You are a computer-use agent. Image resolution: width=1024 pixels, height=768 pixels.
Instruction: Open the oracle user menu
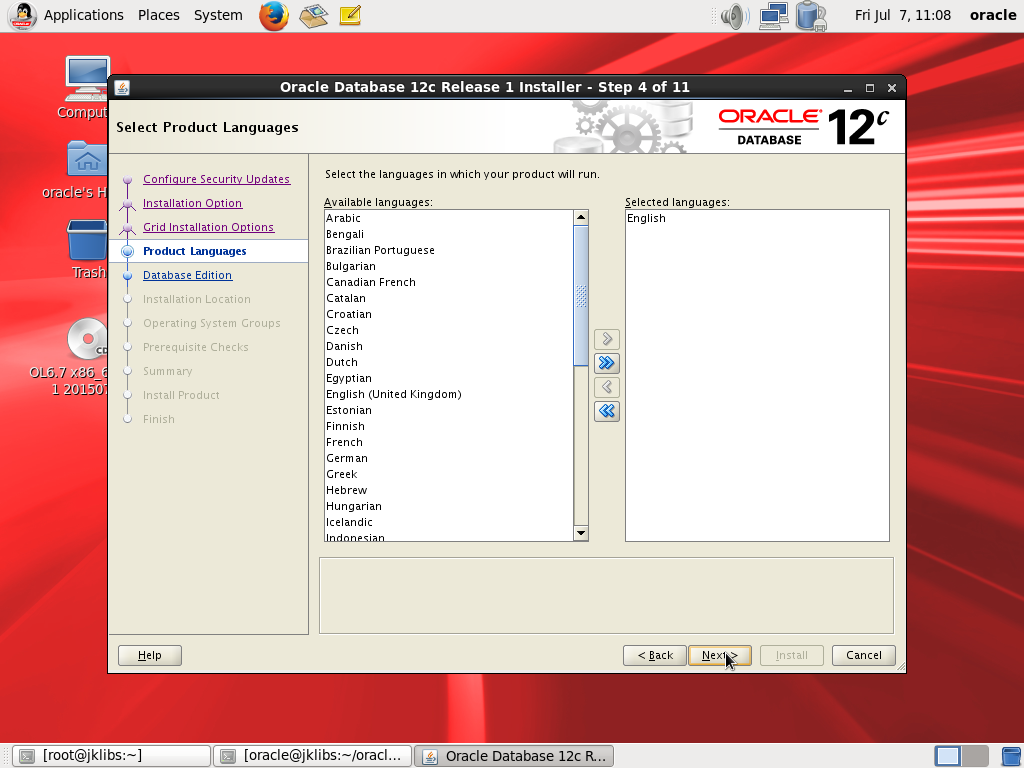[x=993, y=15]
